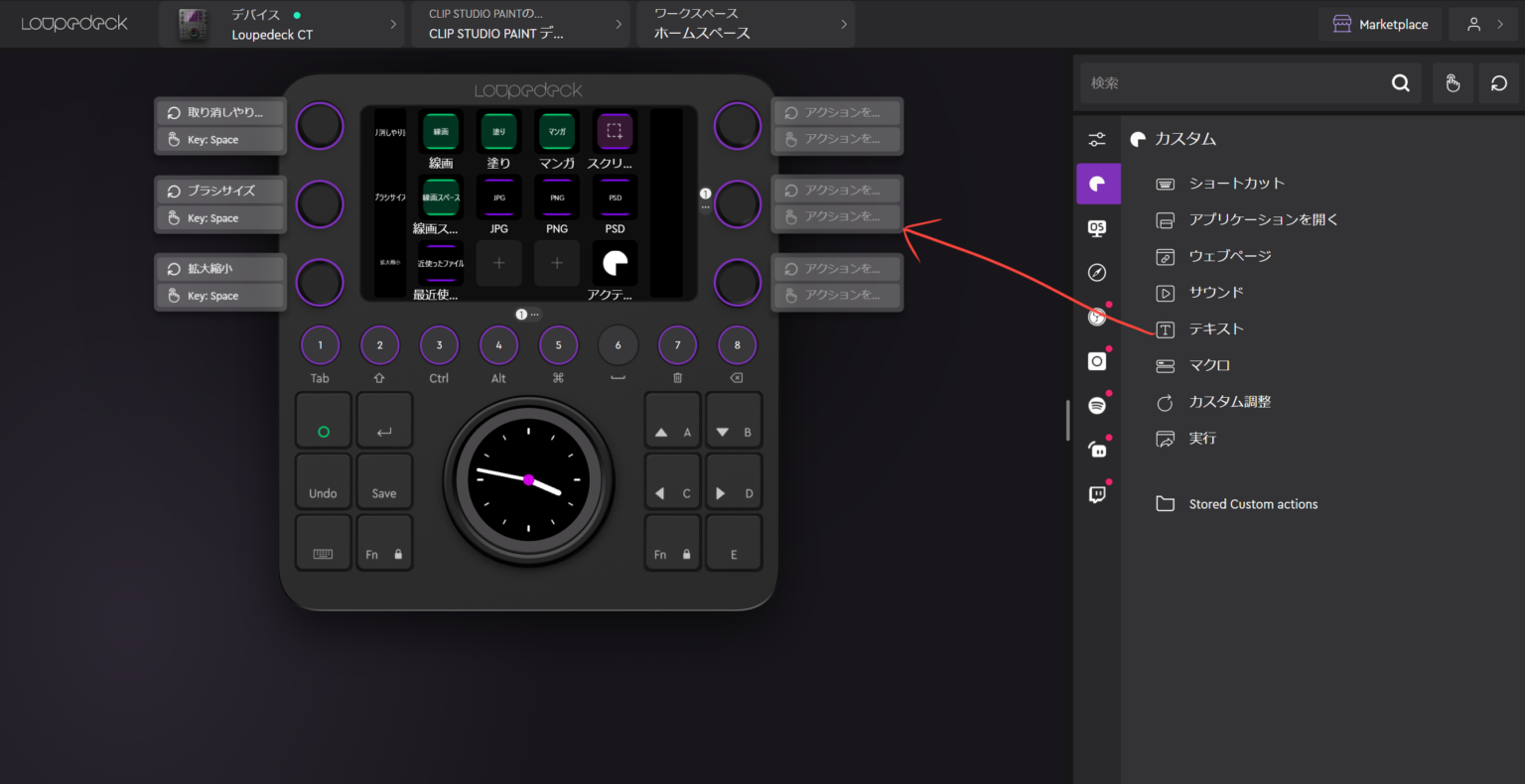Tap the PNG export action

tap(557, 197)
